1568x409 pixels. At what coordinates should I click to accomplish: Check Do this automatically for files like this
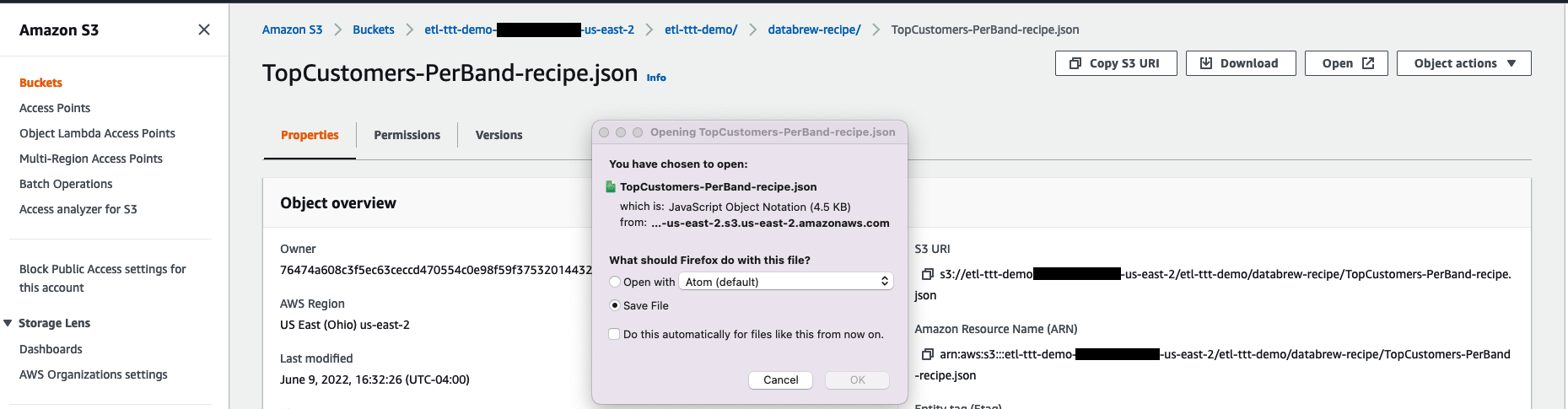click(x=614, y=334)
